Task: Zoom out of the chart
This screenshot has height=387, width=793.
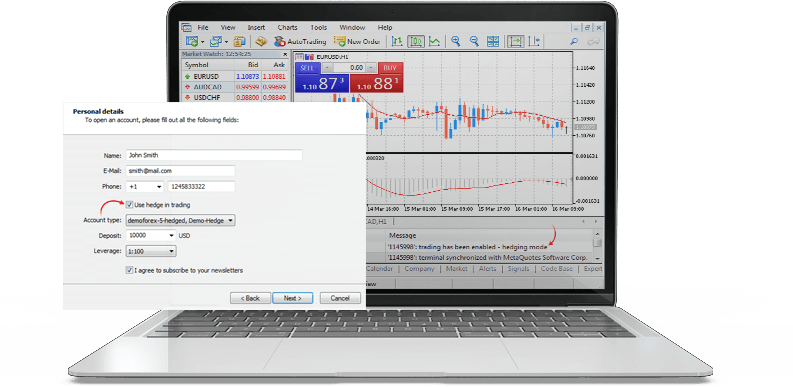Action: (x=474, y=41)
